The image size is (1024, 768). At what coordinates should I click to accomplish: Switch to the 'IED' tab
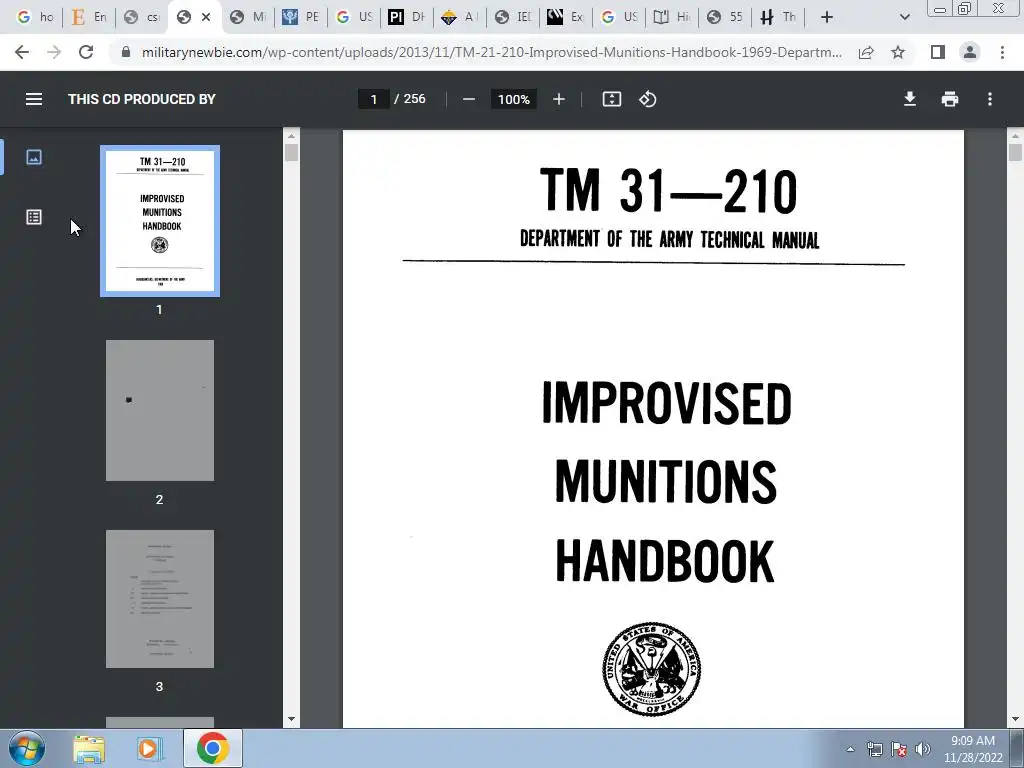point(513,17)
